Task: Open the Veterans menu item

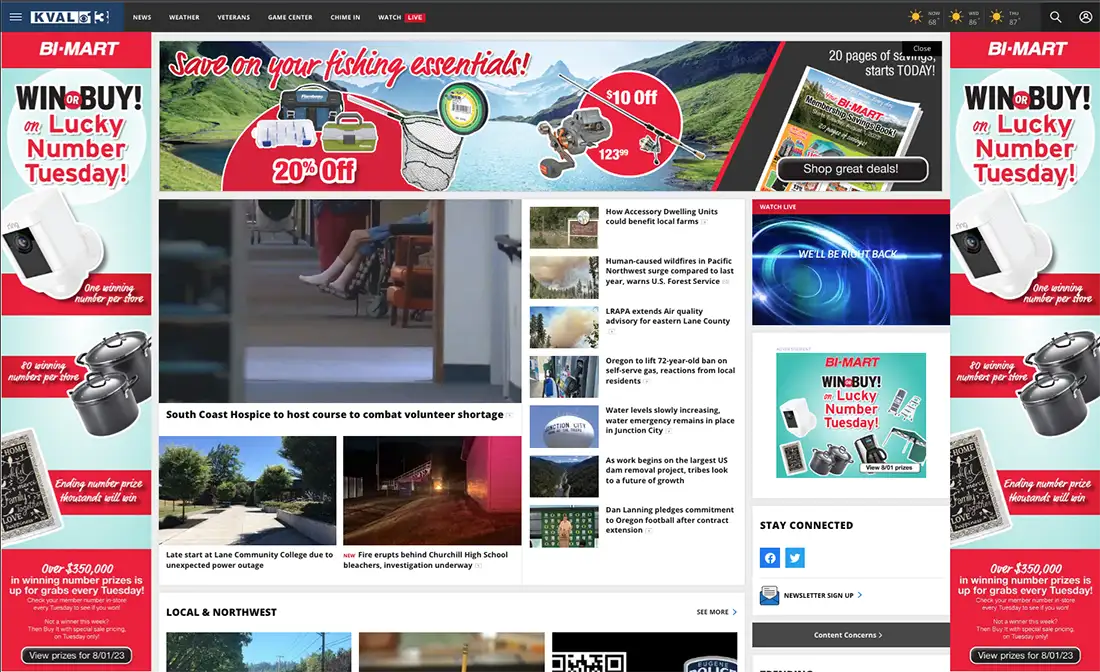Action: 234,18
